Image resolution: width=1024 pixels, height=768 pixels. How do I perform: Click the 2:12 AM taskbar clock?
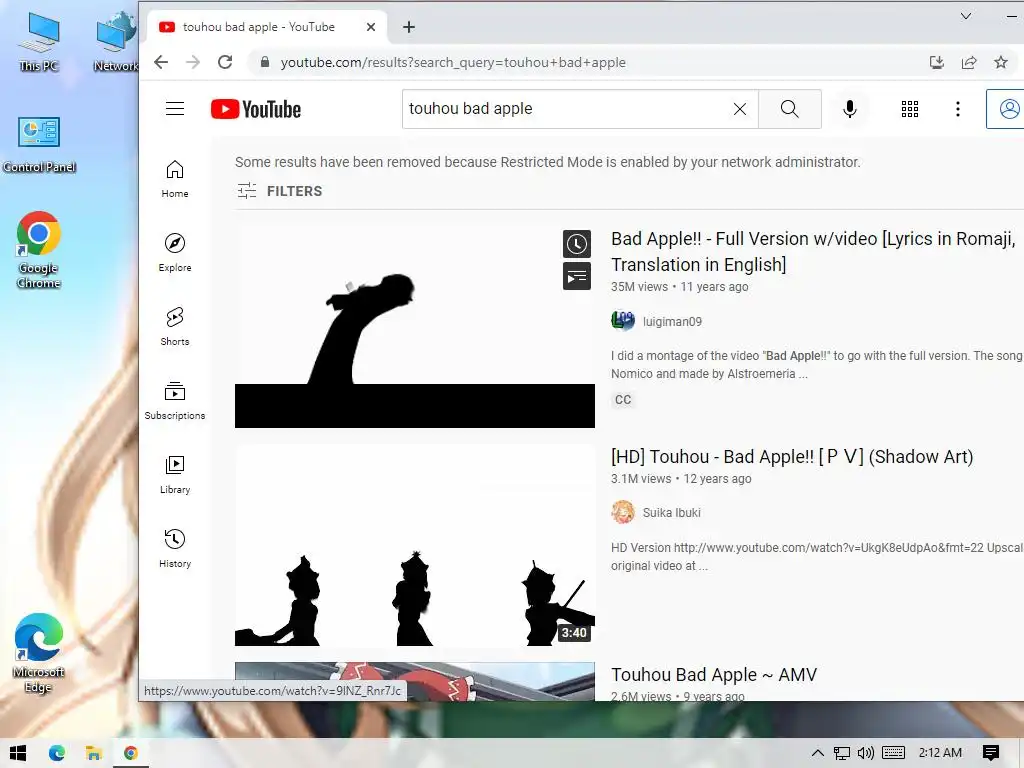pos(940,753)
